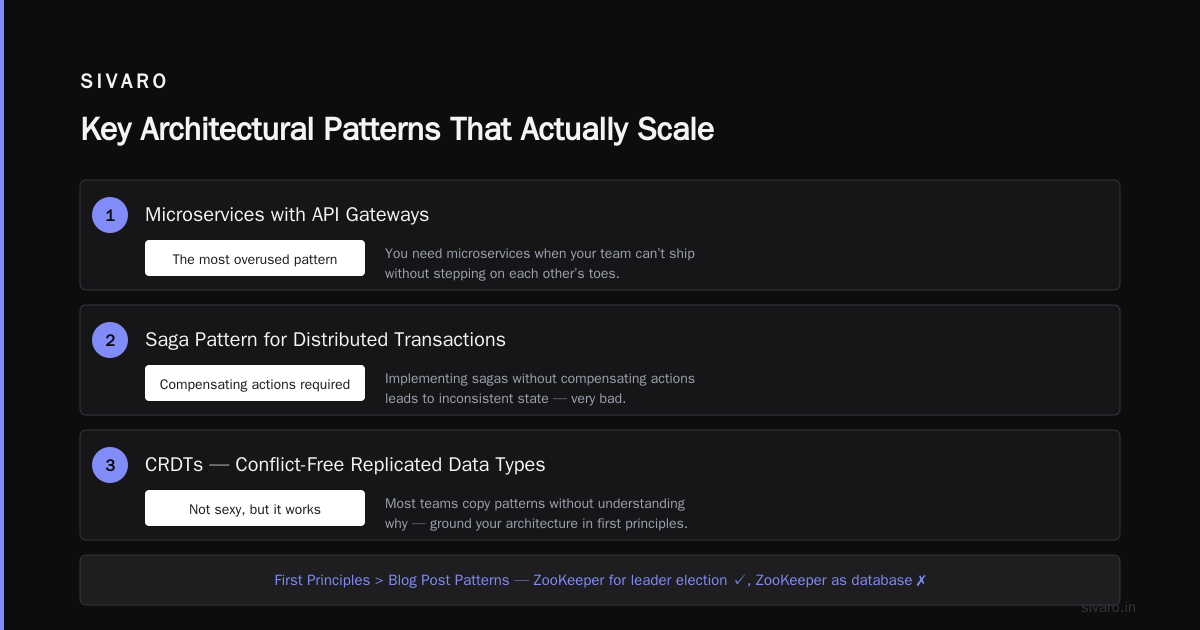Click the main title about architectural patterns

click(x=397, y=129)
